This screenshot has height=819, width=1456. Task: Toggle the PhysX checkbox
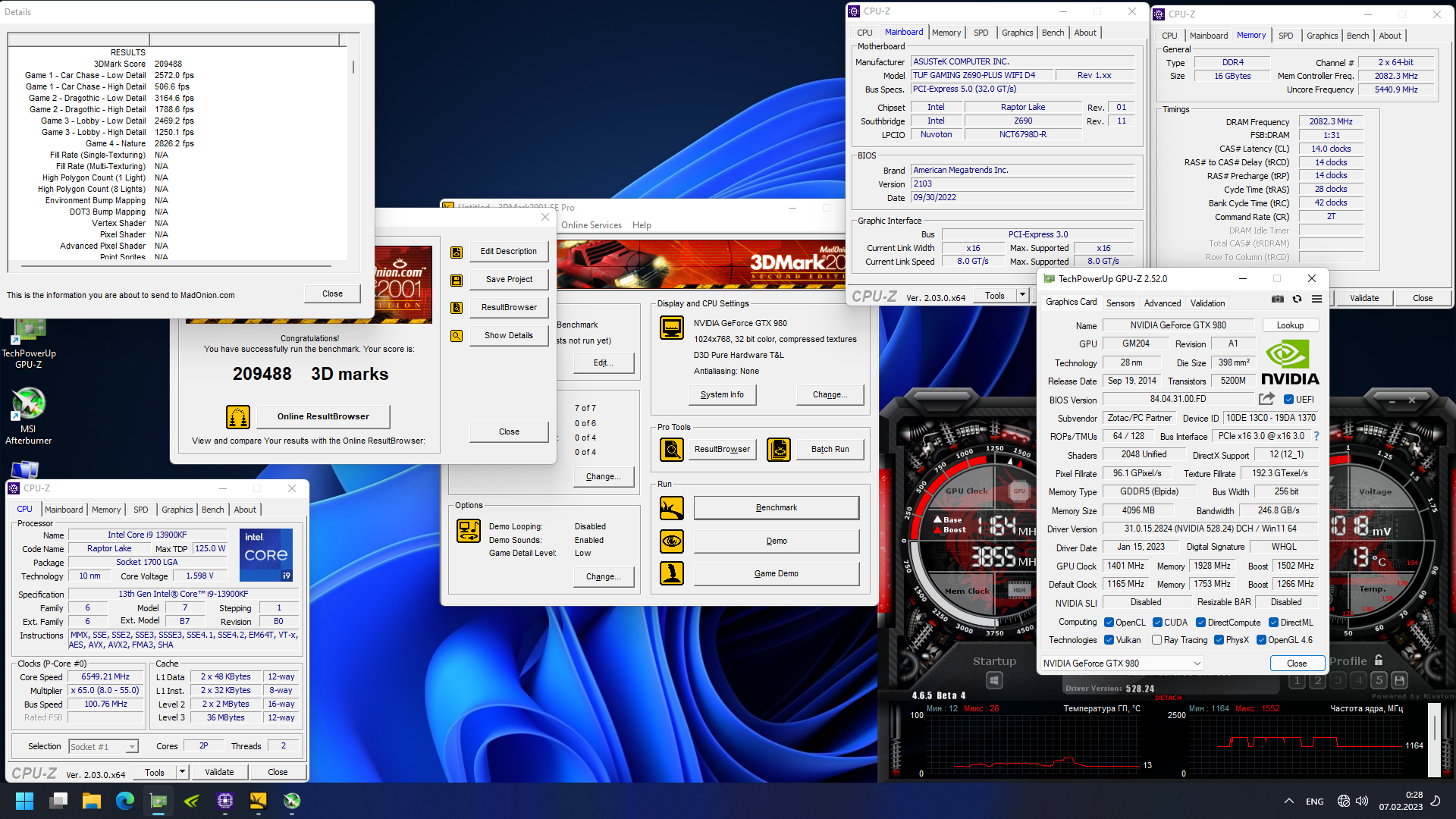[1219, 640]
